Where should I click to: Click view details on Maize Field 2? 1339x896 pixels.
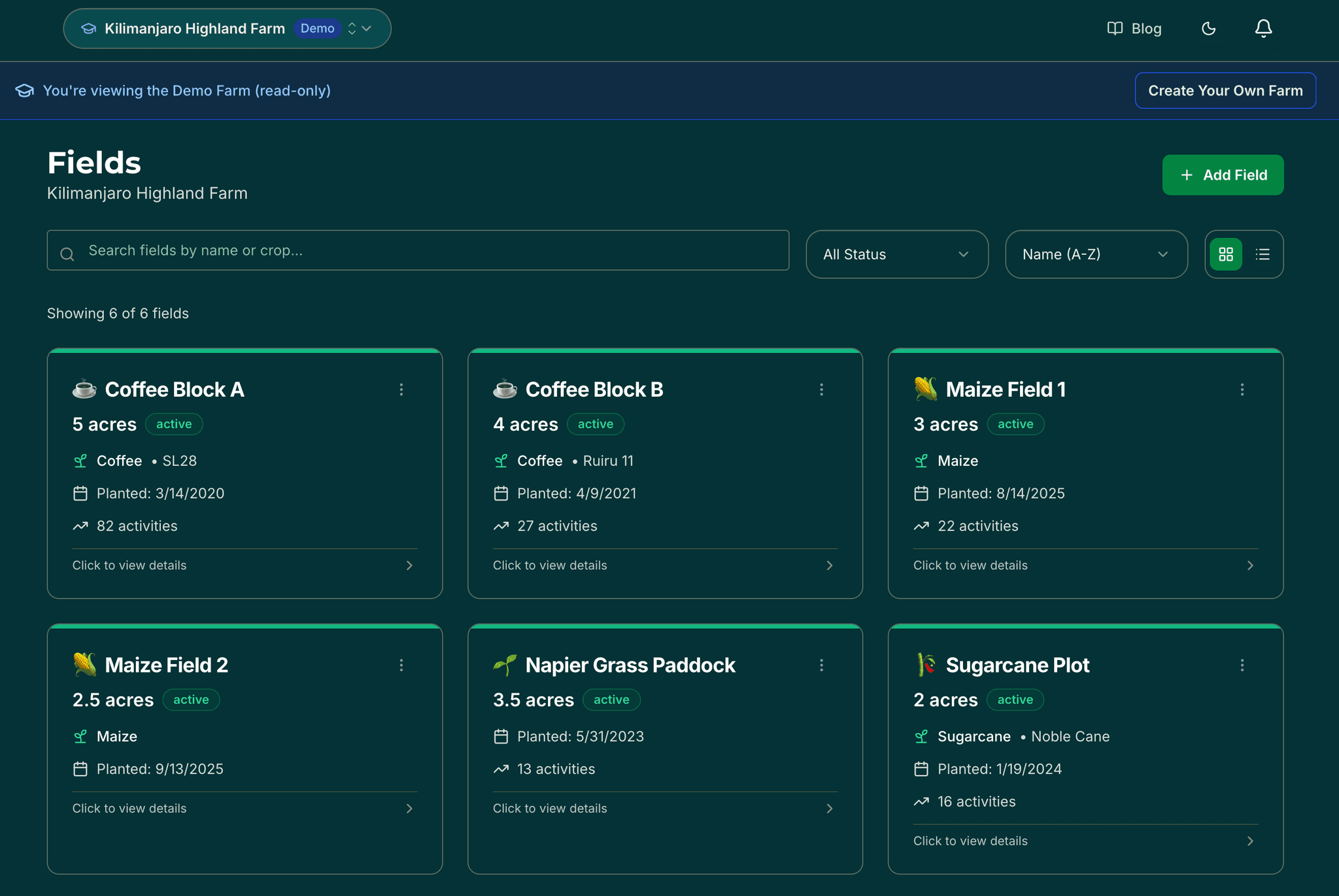coord(129,808)
